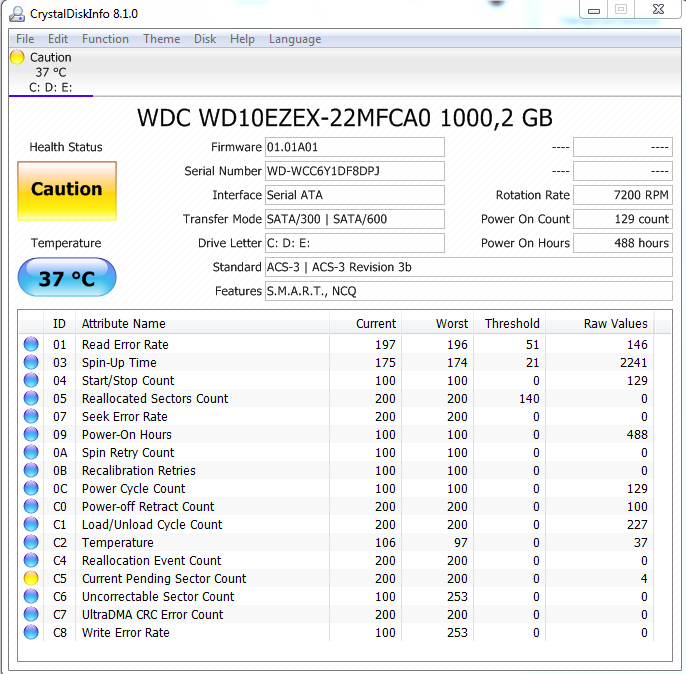Click the 37 °C temperature button
The height and width of the screenshot is (674, 686).
pyautogui.click(x=67, y=277)
